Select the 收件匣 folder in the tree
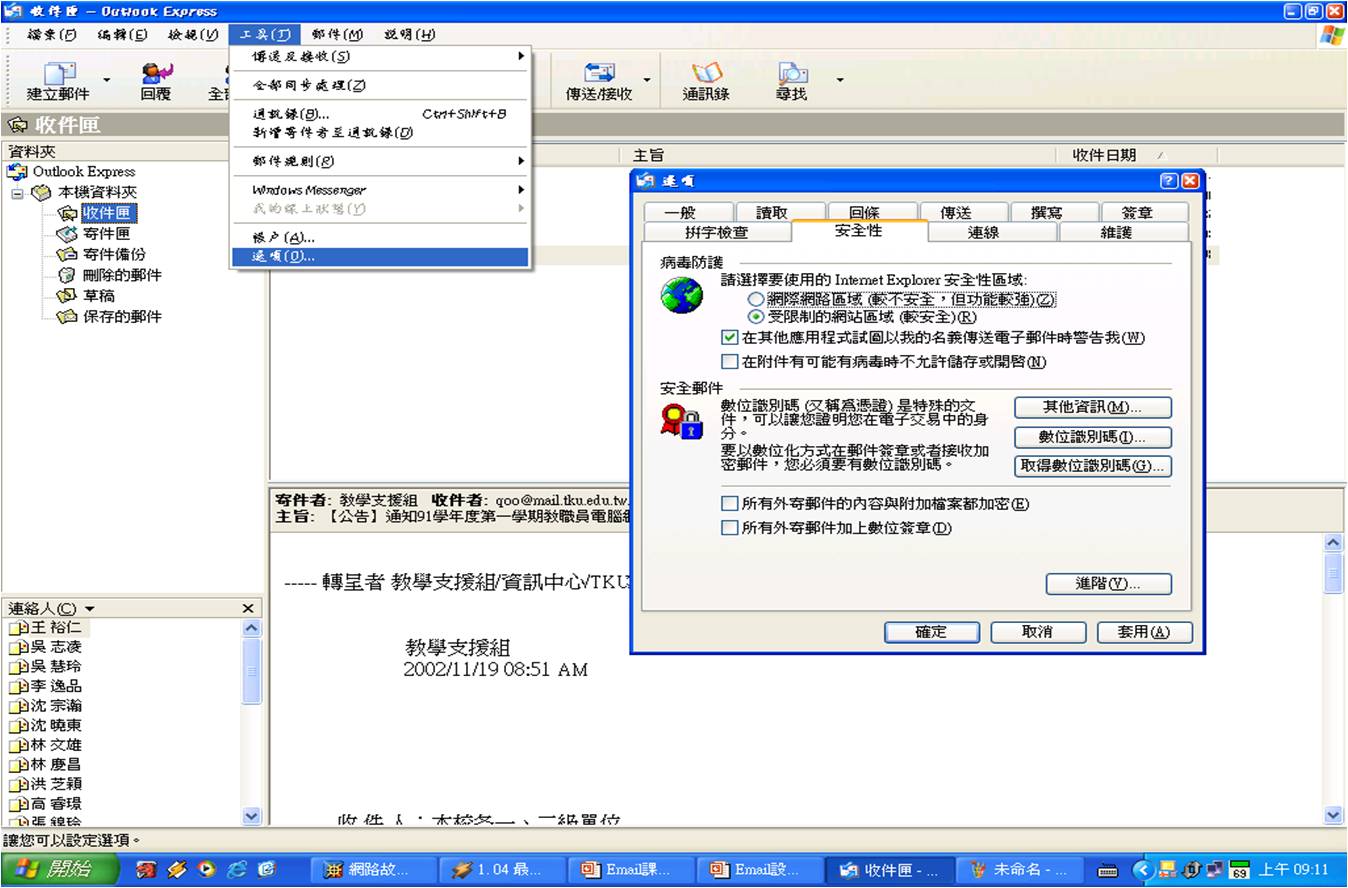The image size is (1348, 888). click(x=108, y=213)
